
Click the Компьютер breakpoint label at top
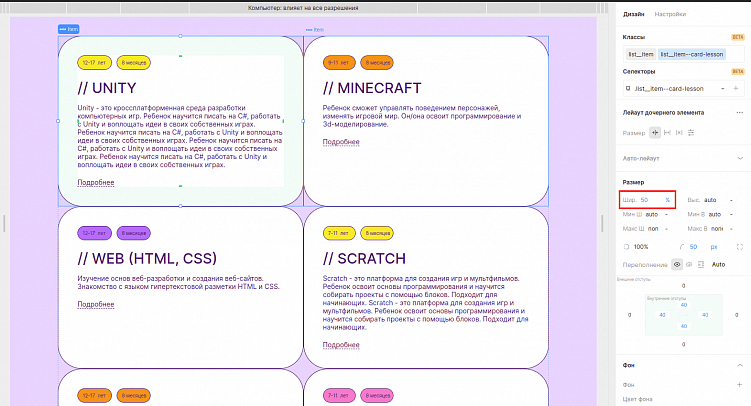click(x=303, y=8)
